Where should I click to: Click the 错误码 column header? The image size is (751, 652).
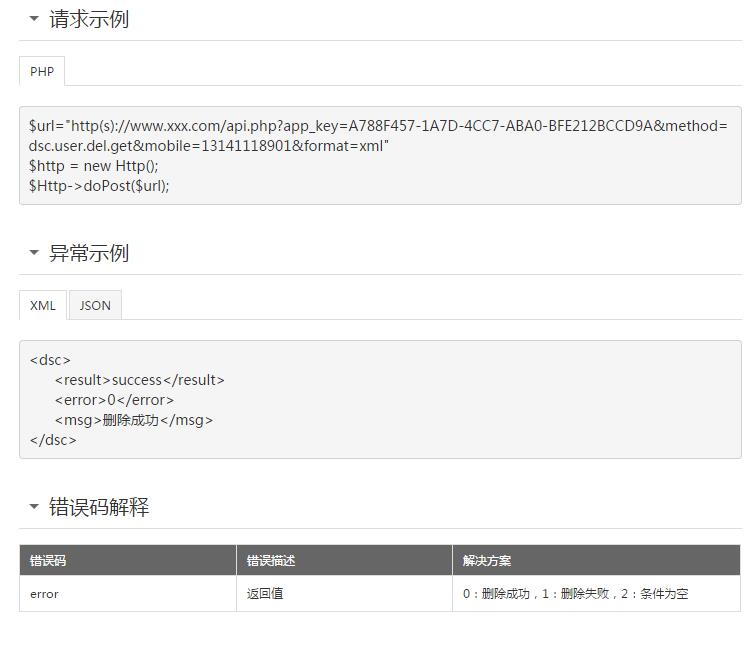(x=48, y=561)
